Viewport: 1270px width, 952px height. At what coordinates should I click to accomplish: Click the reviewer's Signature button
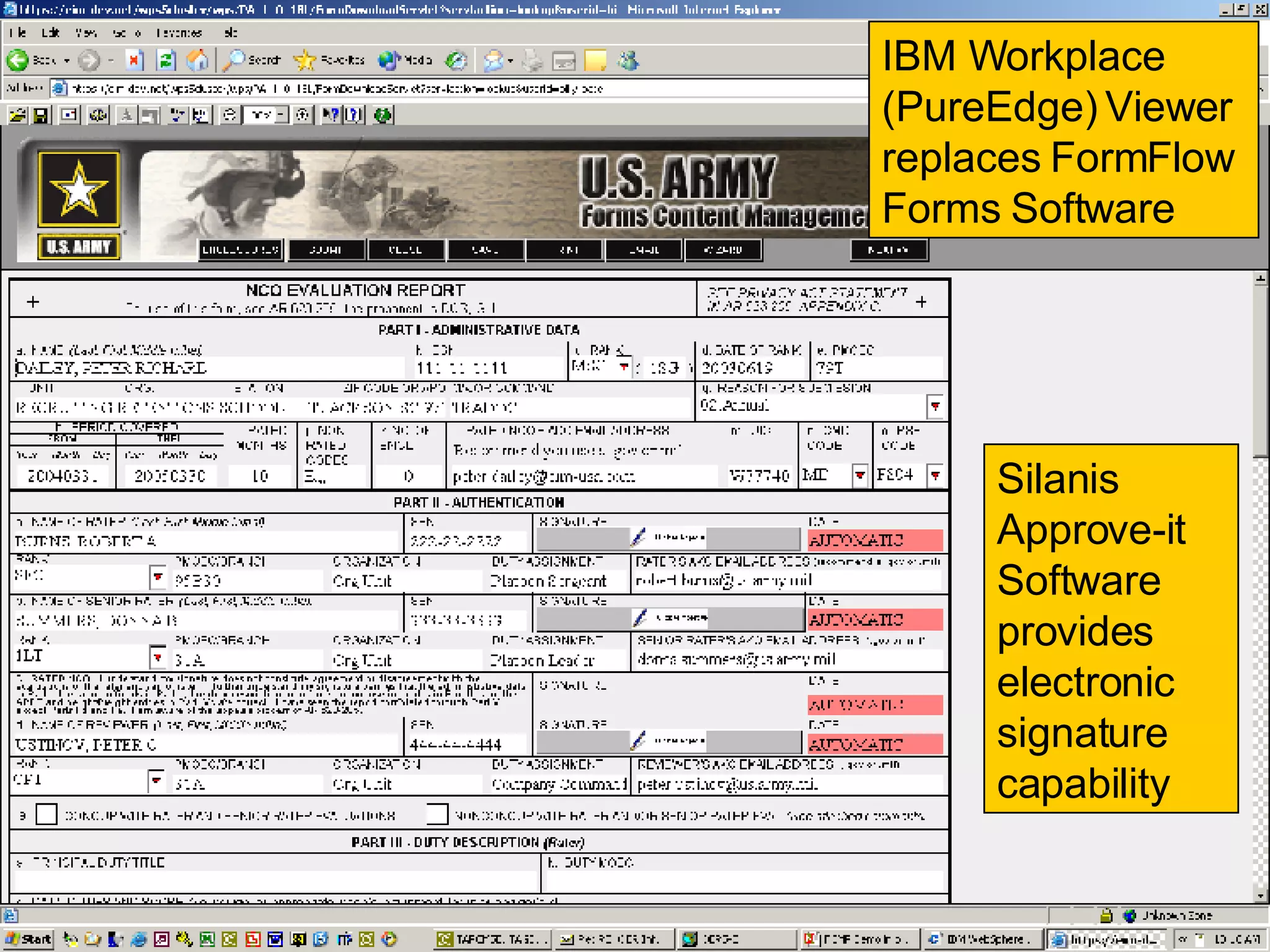click(668, 741)
